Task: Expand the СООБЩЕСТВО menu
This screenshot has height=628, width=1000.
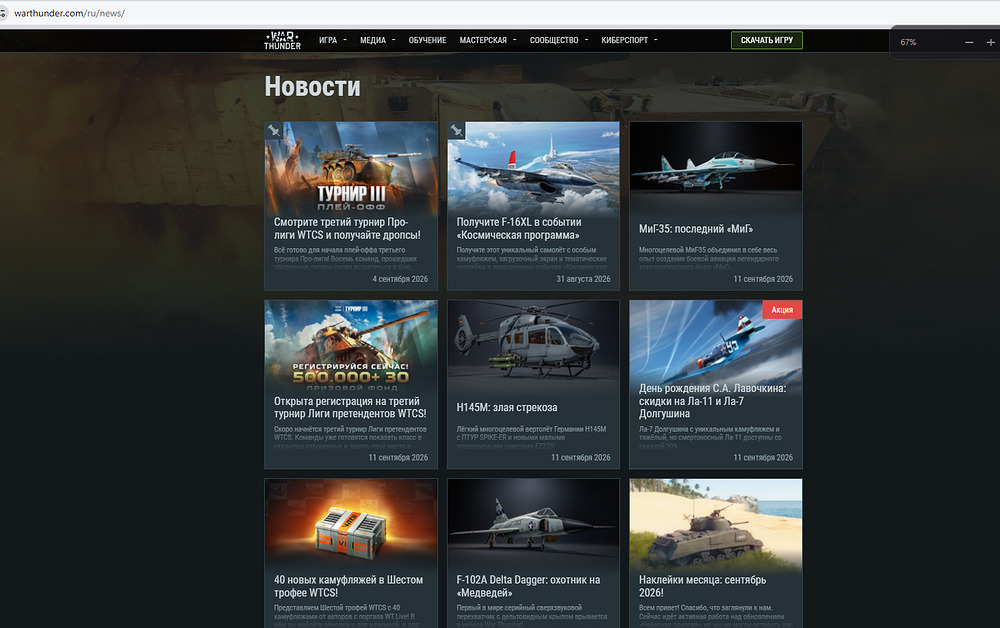Action: coord(559,40)
